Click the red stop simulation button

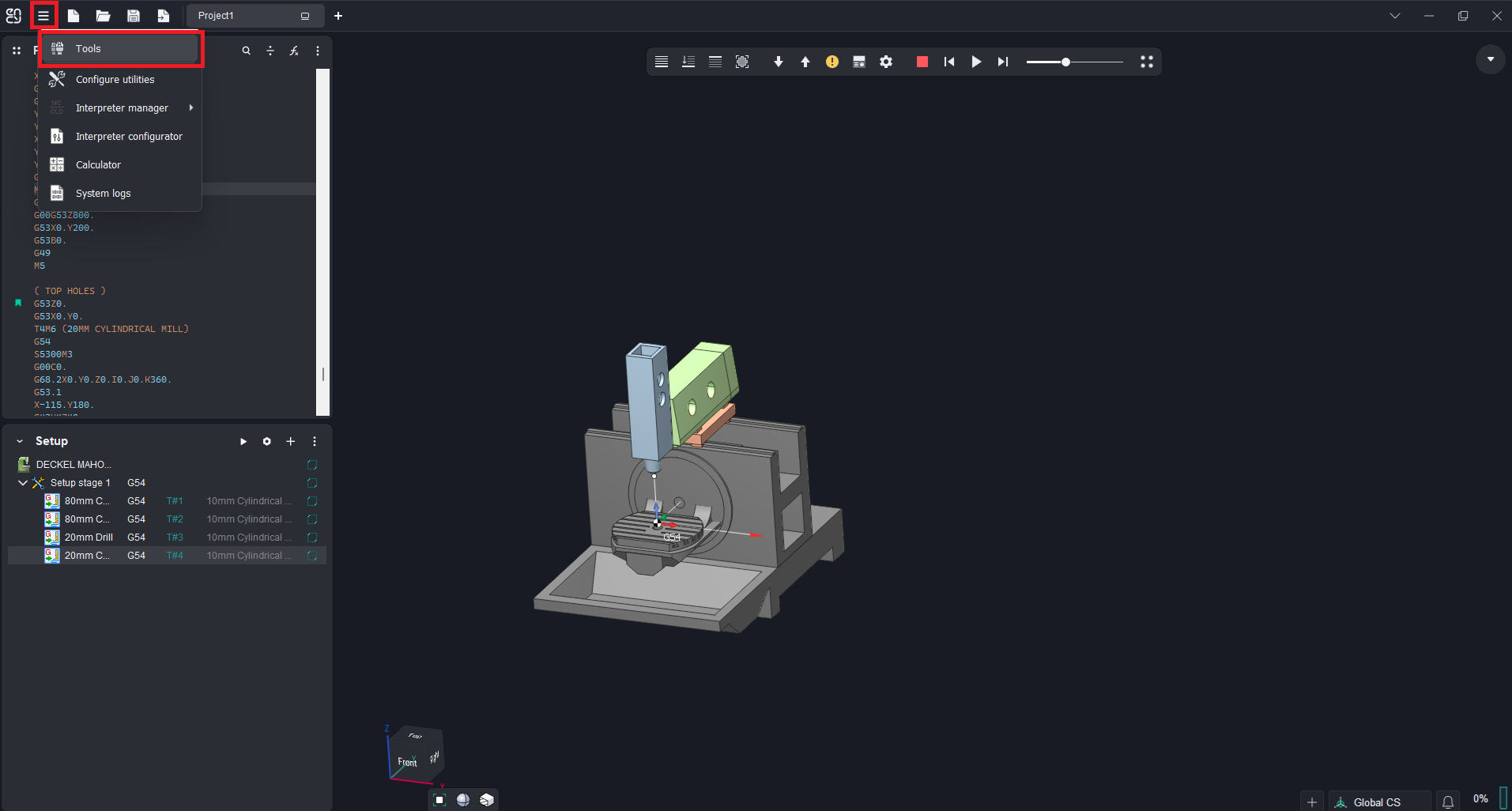pyautogui.click(x=922, y=62)
